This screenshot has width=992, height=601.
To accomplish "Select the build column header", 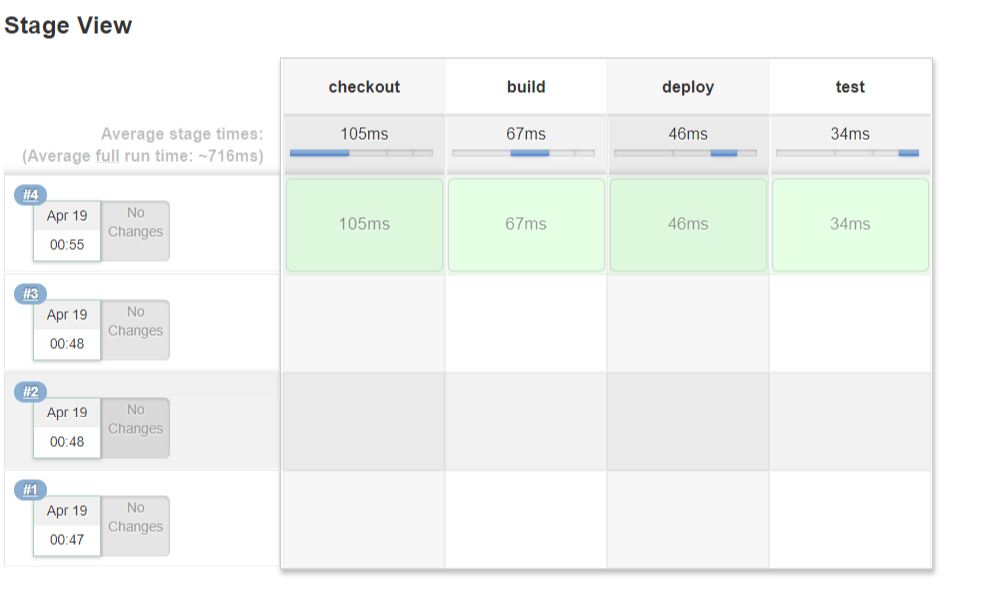I will tap(526, 87).
